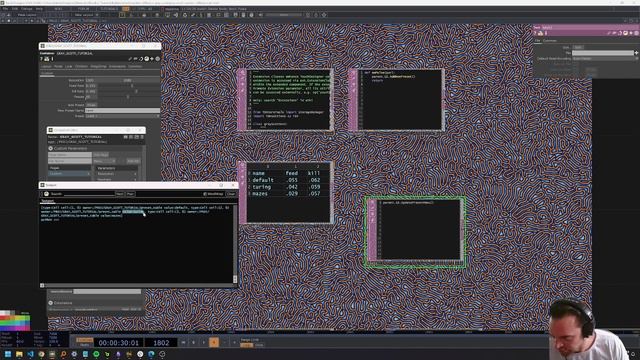The width and height of the screenshot is (640, 360).
Task: Click the Add Preset Pulse button
Action: tap(91, 105)
